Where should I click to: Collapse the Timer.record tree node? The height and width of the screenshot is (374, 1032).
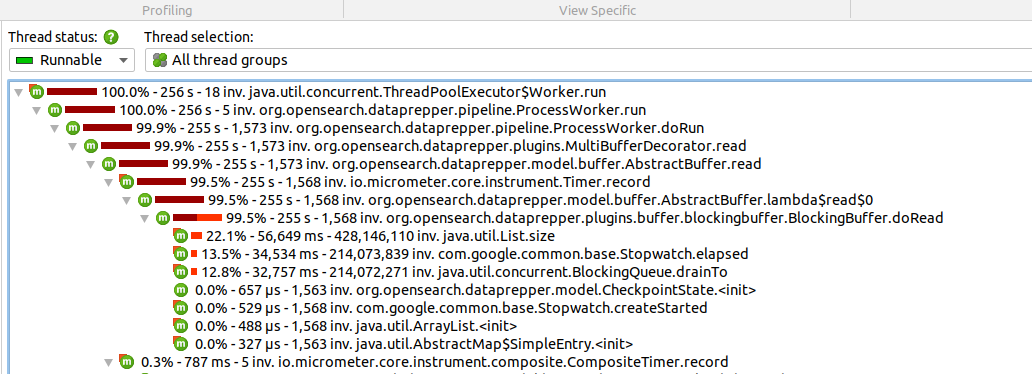point(109,182)
